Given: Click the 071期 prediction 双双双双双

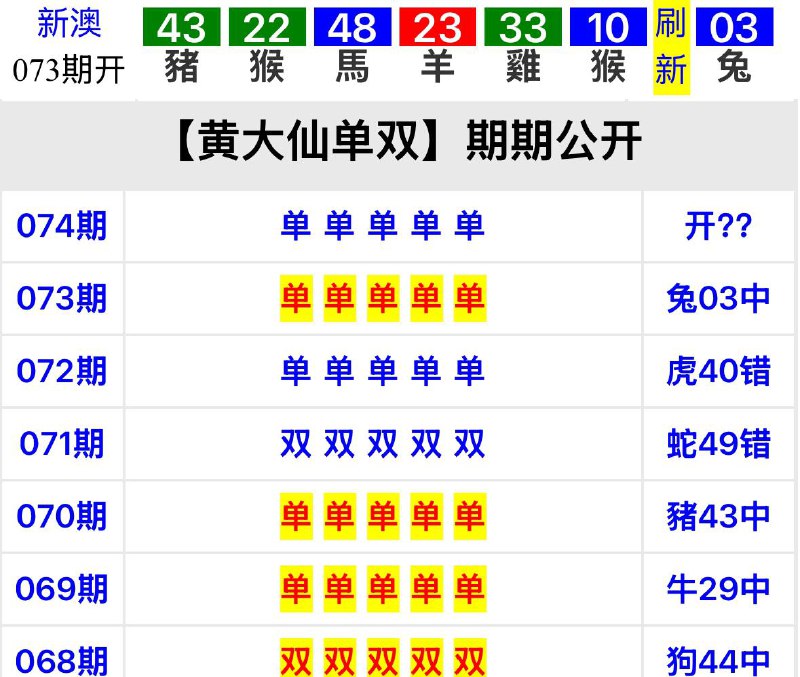Looking at the screenshot, I should tap(383, 443).
